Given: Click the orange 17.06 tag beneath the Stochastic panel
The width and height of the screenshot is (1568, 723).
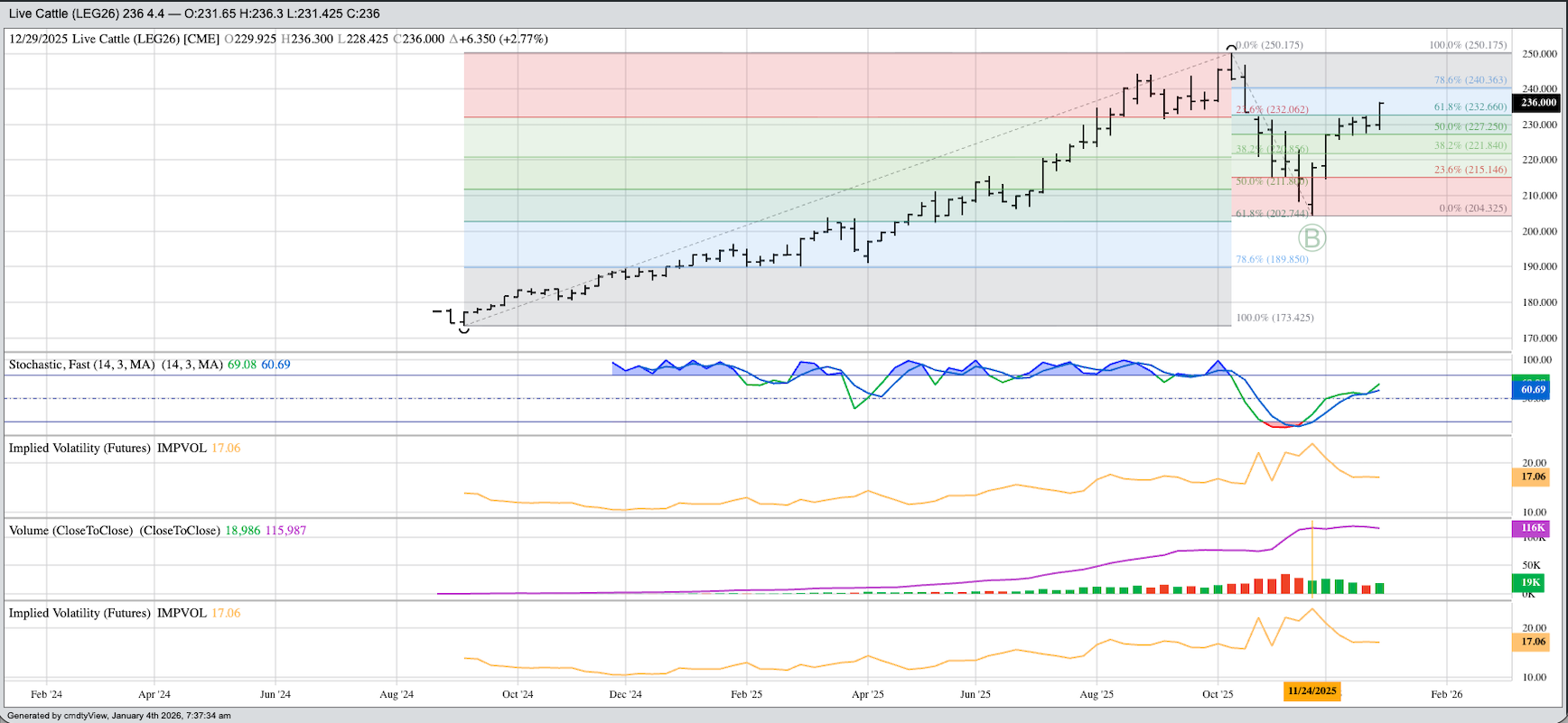Looking at the screenshot, I should pos(1533,477).
